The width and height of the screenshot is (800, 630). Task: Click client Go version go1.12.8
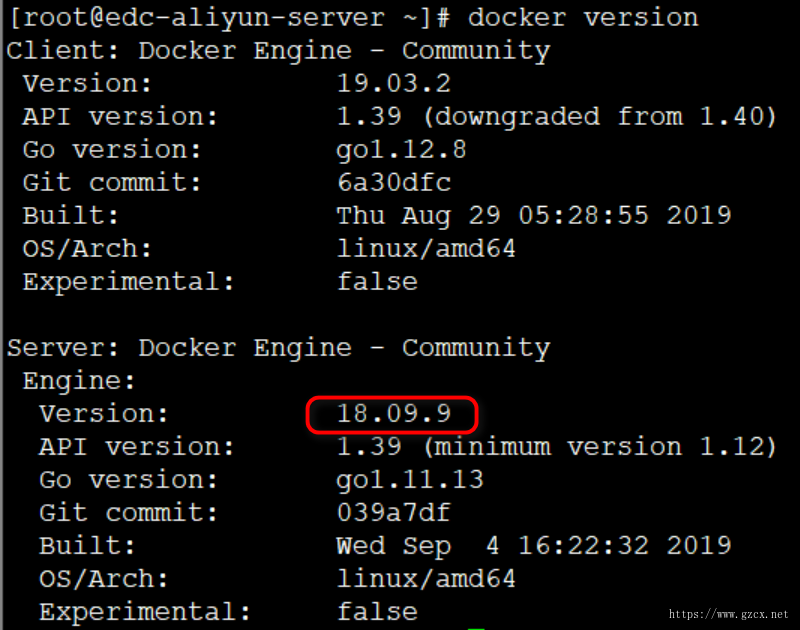[x=401, y=150]
